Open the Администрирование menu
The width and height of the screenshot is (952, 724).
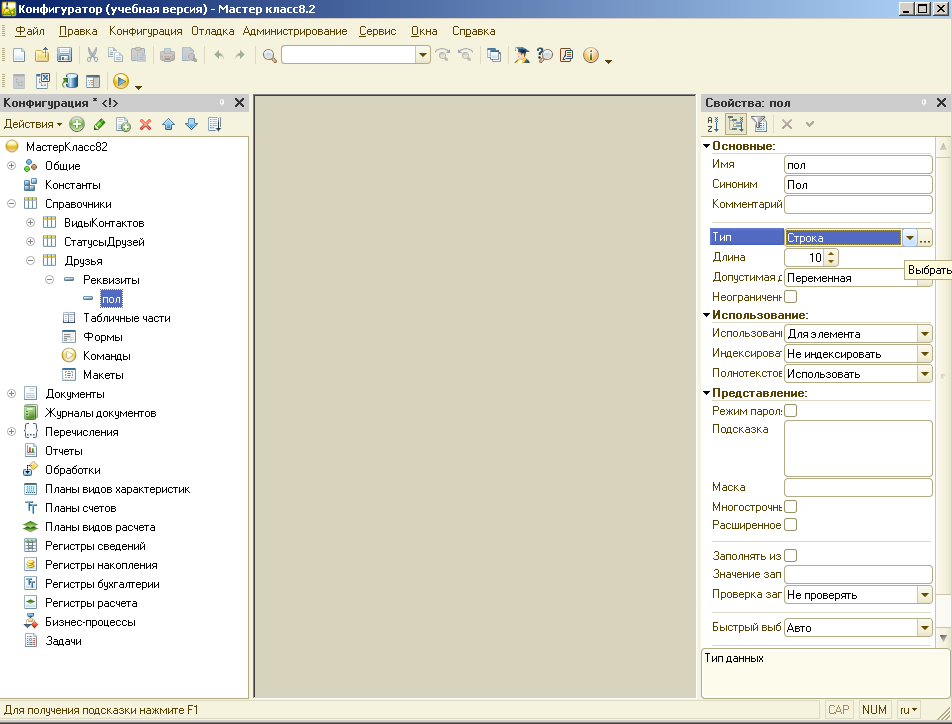point(295,31)
